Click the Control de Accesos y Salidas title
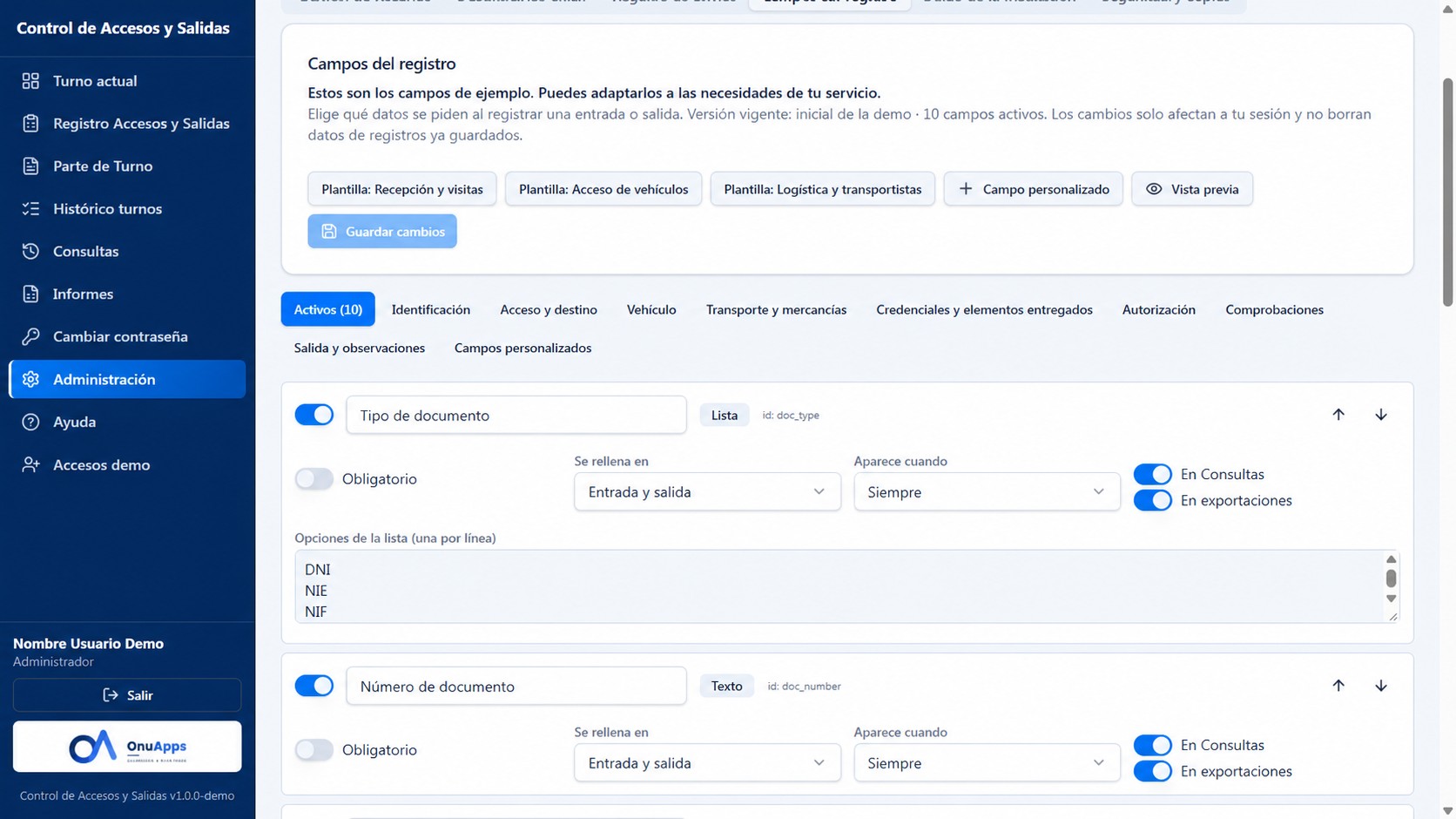The width and height of the screenshot is (1456, 819). tap(123, 29)
